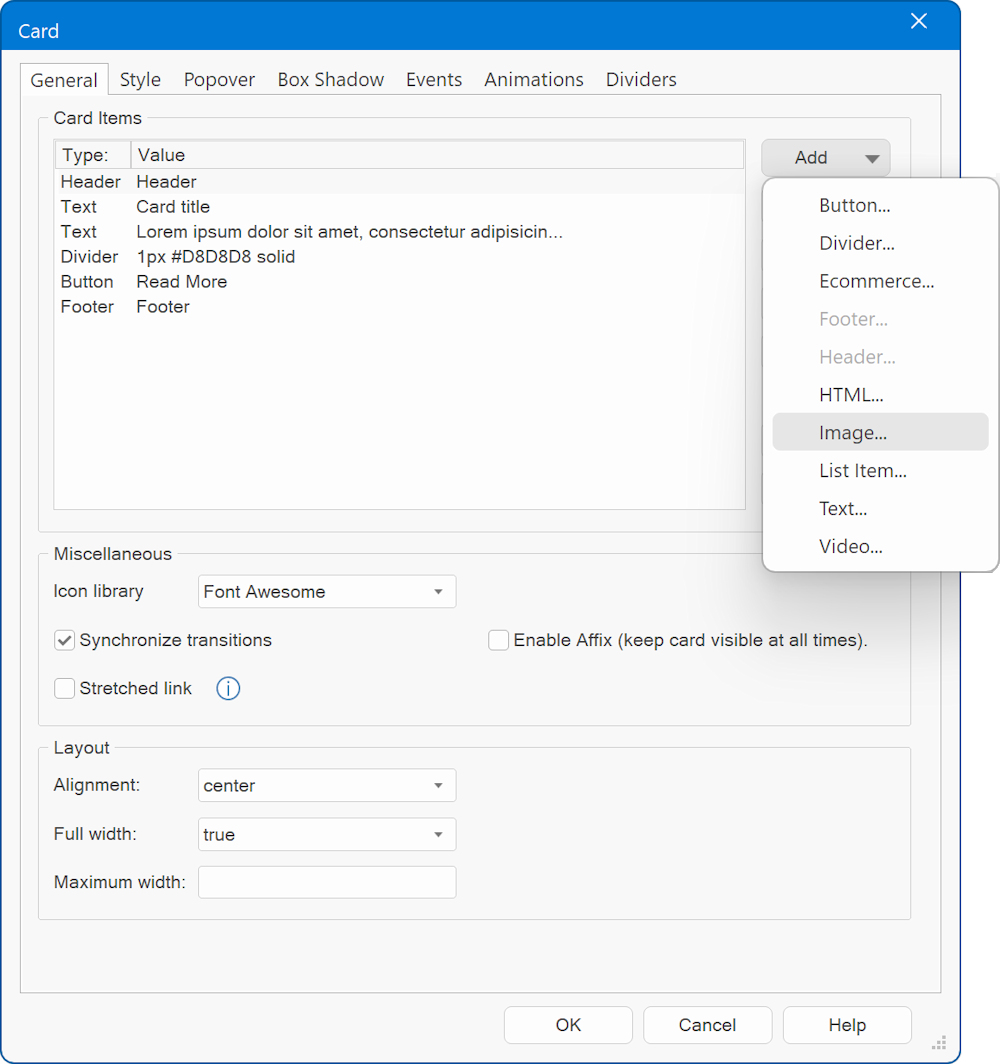Toggle Synchronize transitions checkbox
This screenshot has width=1000, height=1064.
tap(65, 641)
